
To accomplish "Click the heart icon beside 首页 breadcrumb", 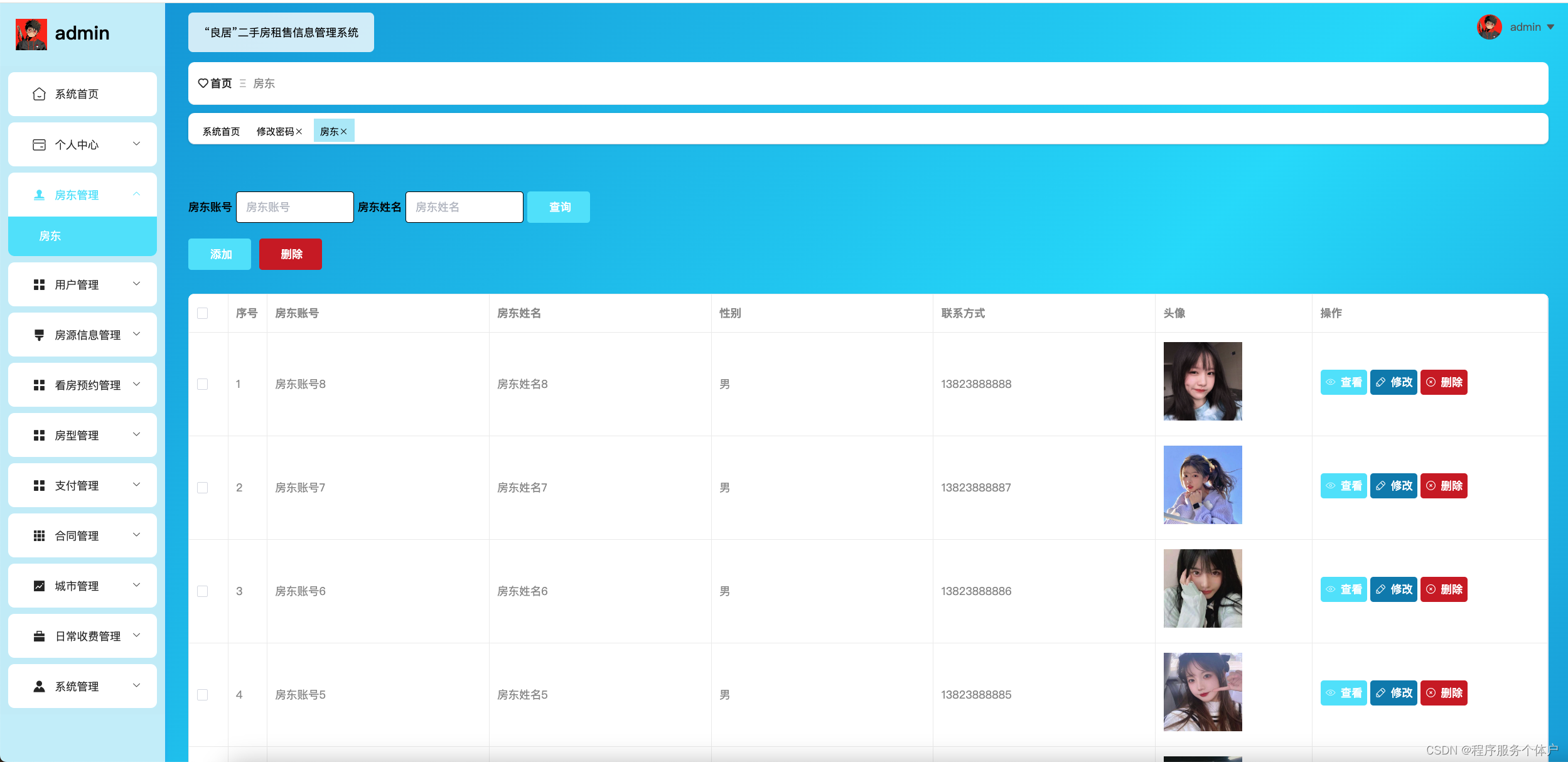I will 203,83.
